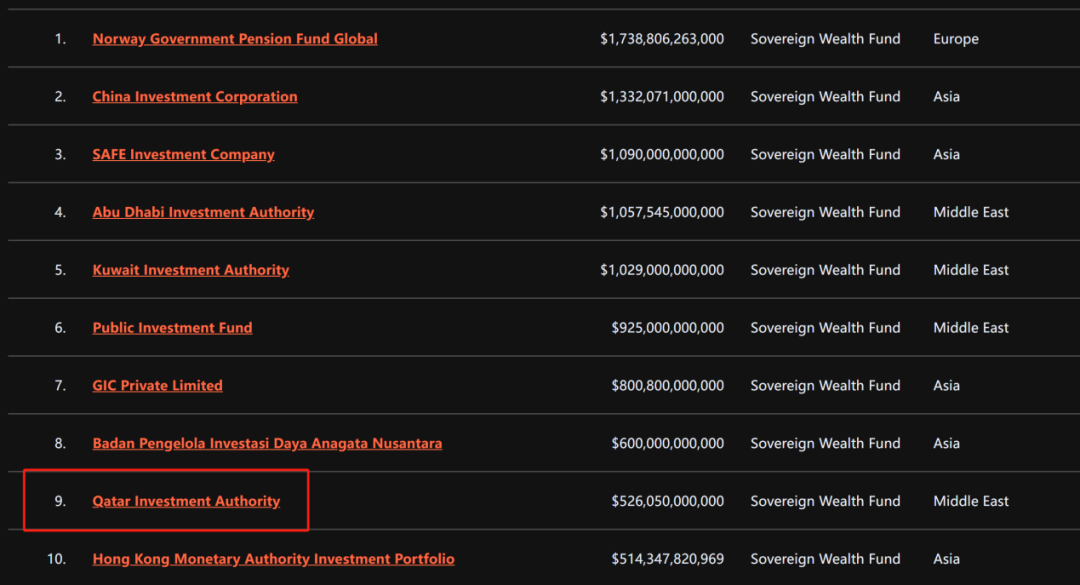Click rank number 5. beside Kuwait Investment Authority

click(x=61, y=270)
